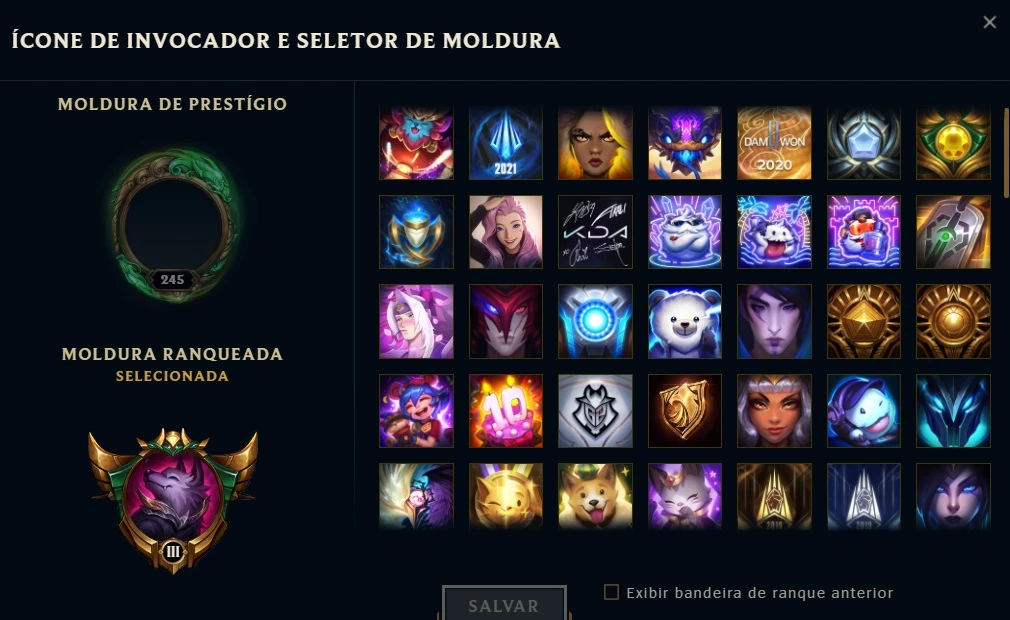Choose the 10th anniversary cake icon
Image resolution: width=1010 pixels, height=620 pixels.
[506, 411]
